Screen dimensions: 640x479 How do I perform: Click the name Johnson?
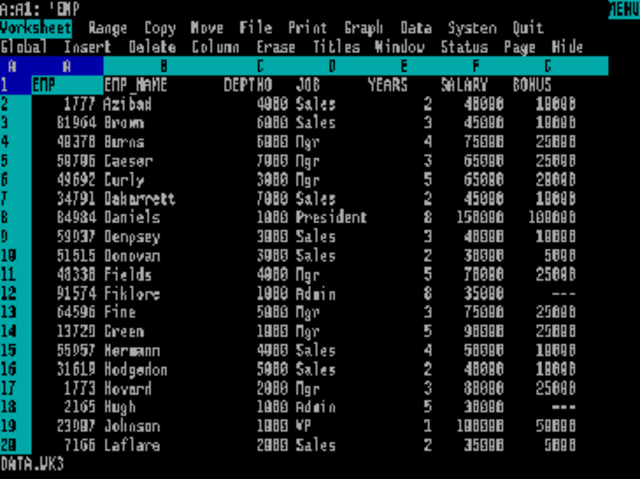coord(132,426)
